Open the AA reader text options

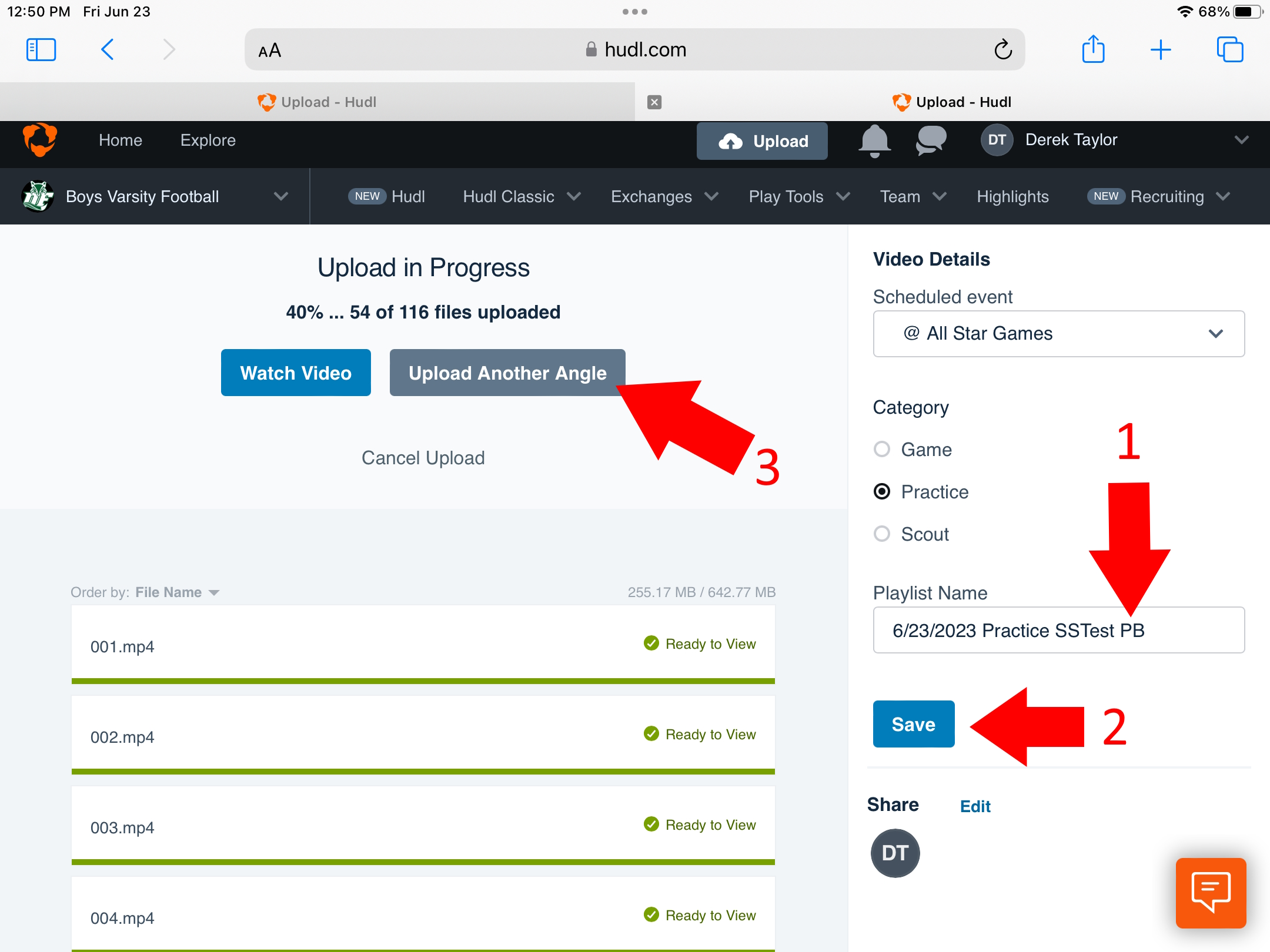pos(270,51)
